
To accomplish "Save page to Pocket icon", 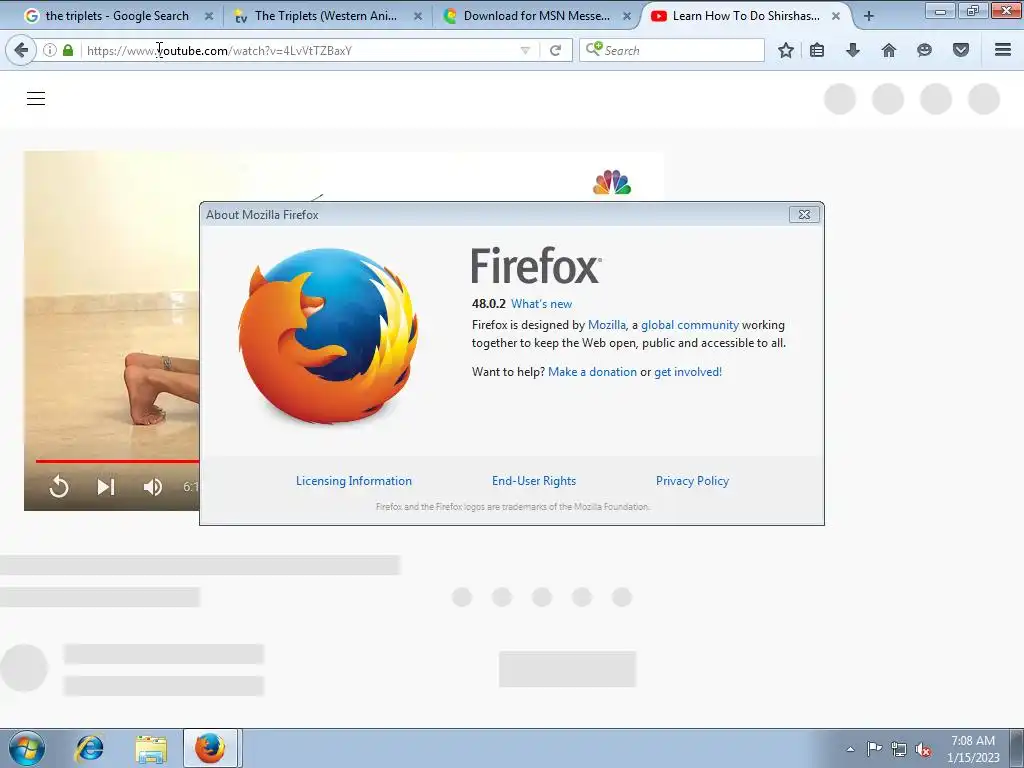I will click(x=961, y=50).
